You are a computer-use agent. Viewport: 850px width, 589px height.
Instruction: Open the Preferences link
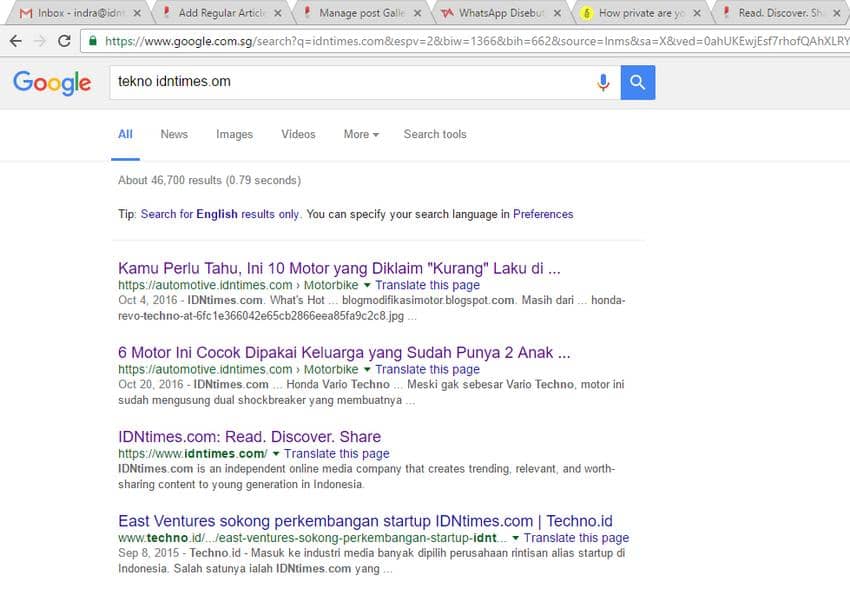pos(543,214)
